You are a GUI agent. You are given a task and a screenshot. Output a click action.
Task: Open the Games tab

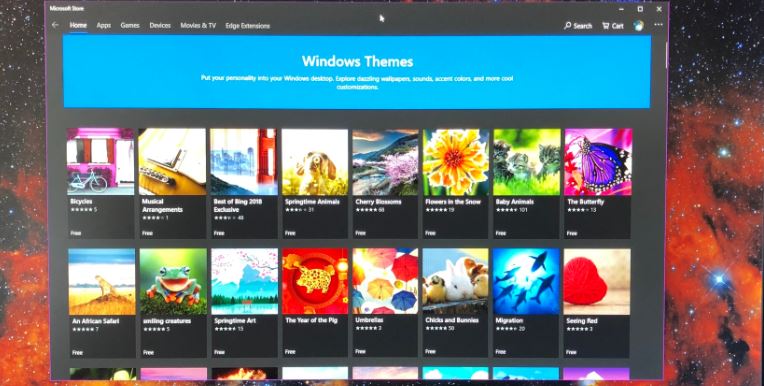pos(130,25)
